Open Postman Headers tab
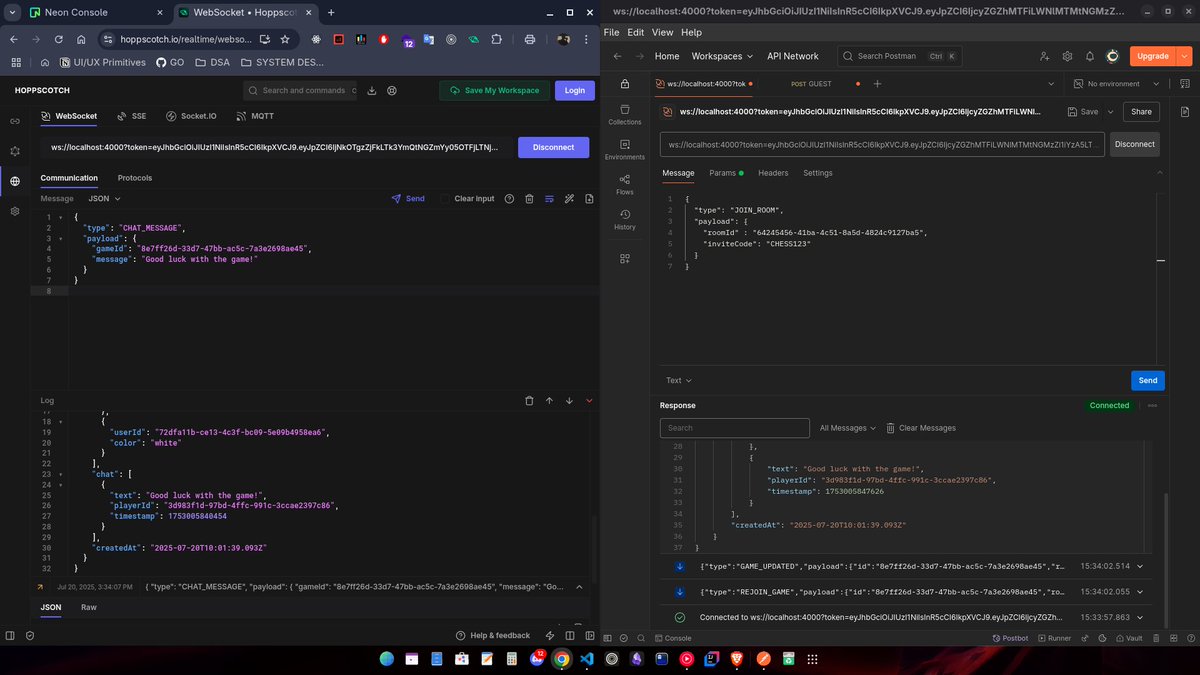The width and height of the screenshot is (1200, 675). (x=773, y=173)
